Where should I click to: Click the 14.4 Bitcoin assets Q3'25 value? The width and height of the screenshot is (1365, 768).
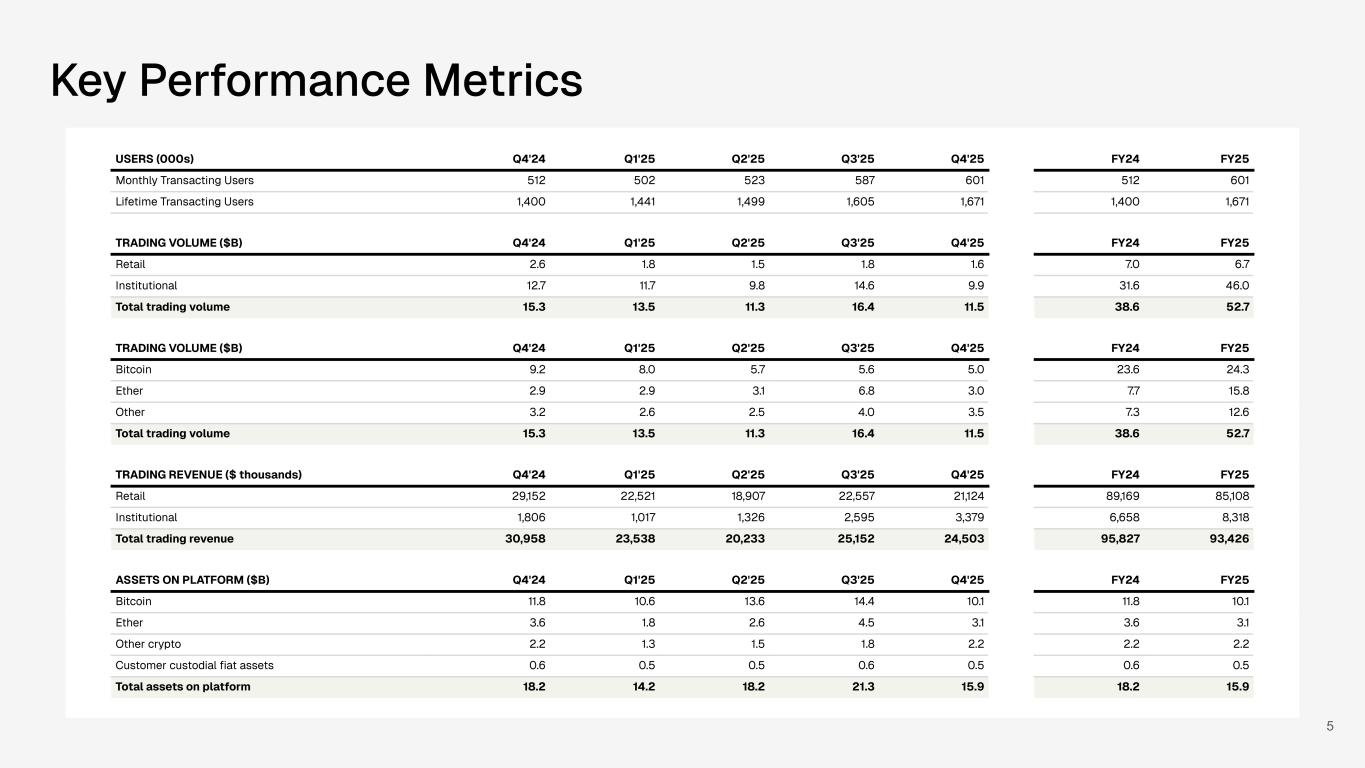coord(862,602)
